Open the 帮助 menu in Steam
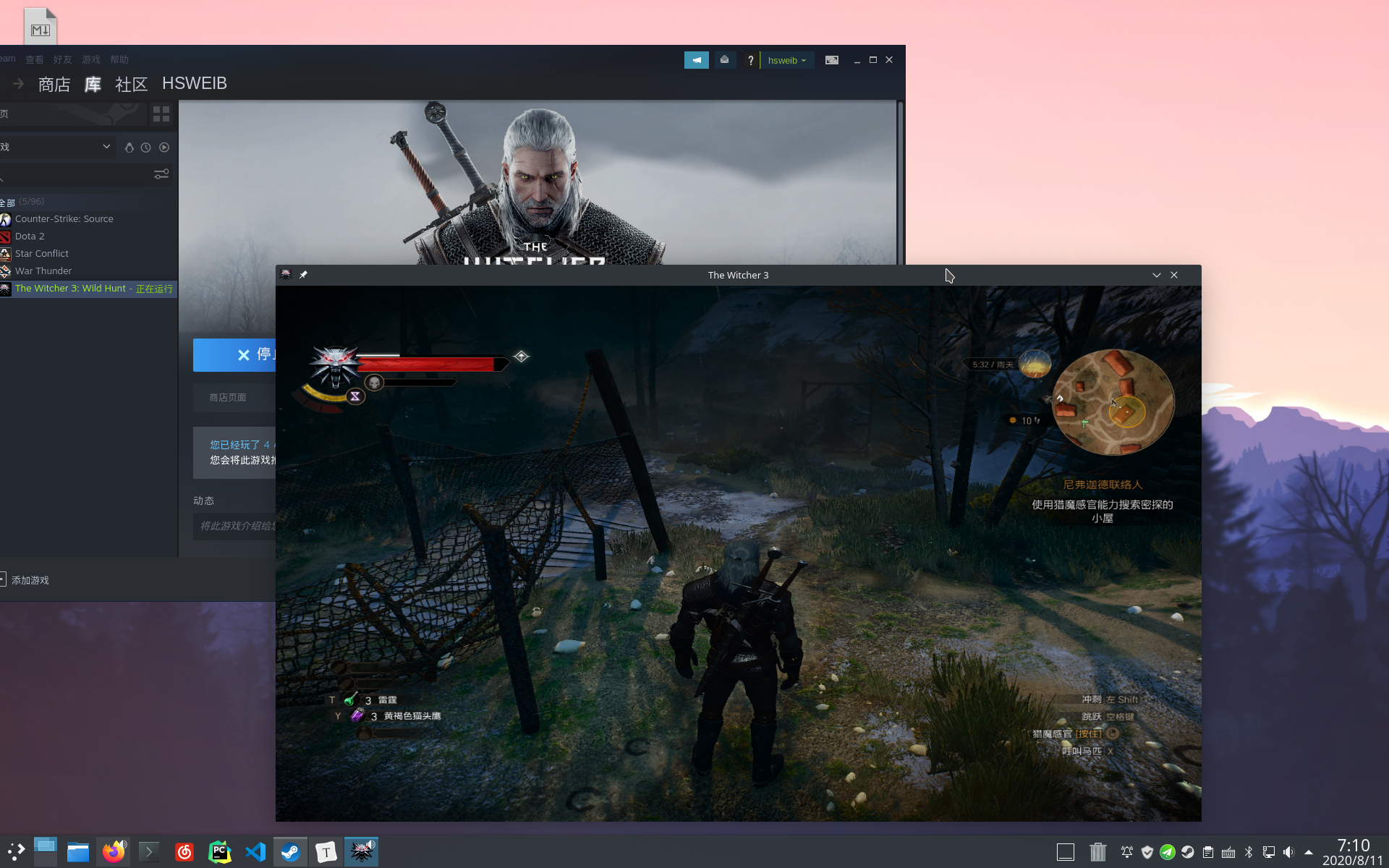The height and width of the screenshot is (868, 1389). point(119,59)
